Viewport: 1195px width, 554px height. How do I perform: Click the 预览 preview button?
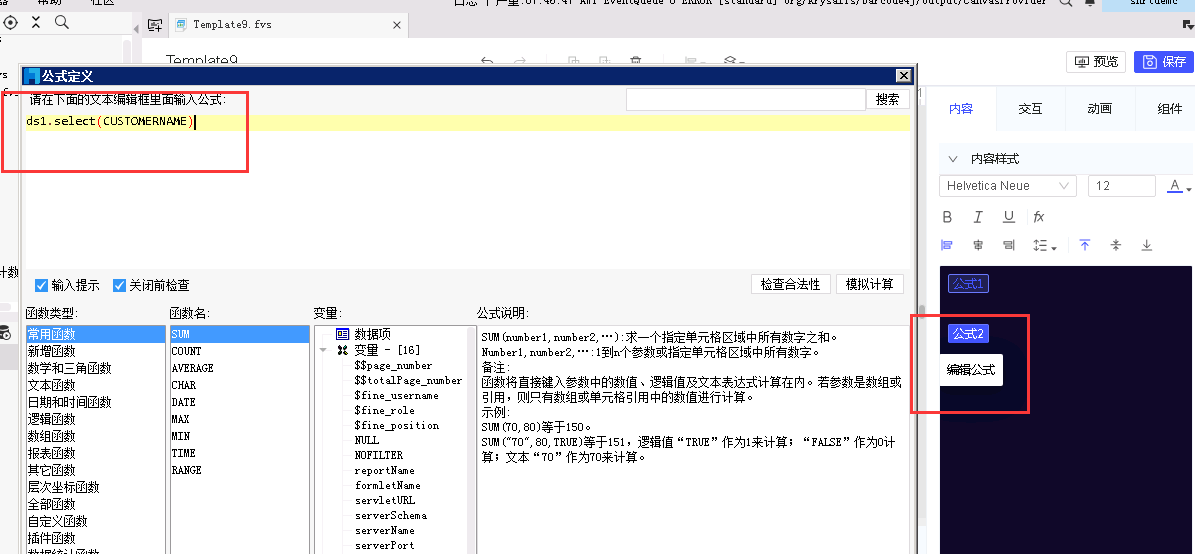point(1096,62)
